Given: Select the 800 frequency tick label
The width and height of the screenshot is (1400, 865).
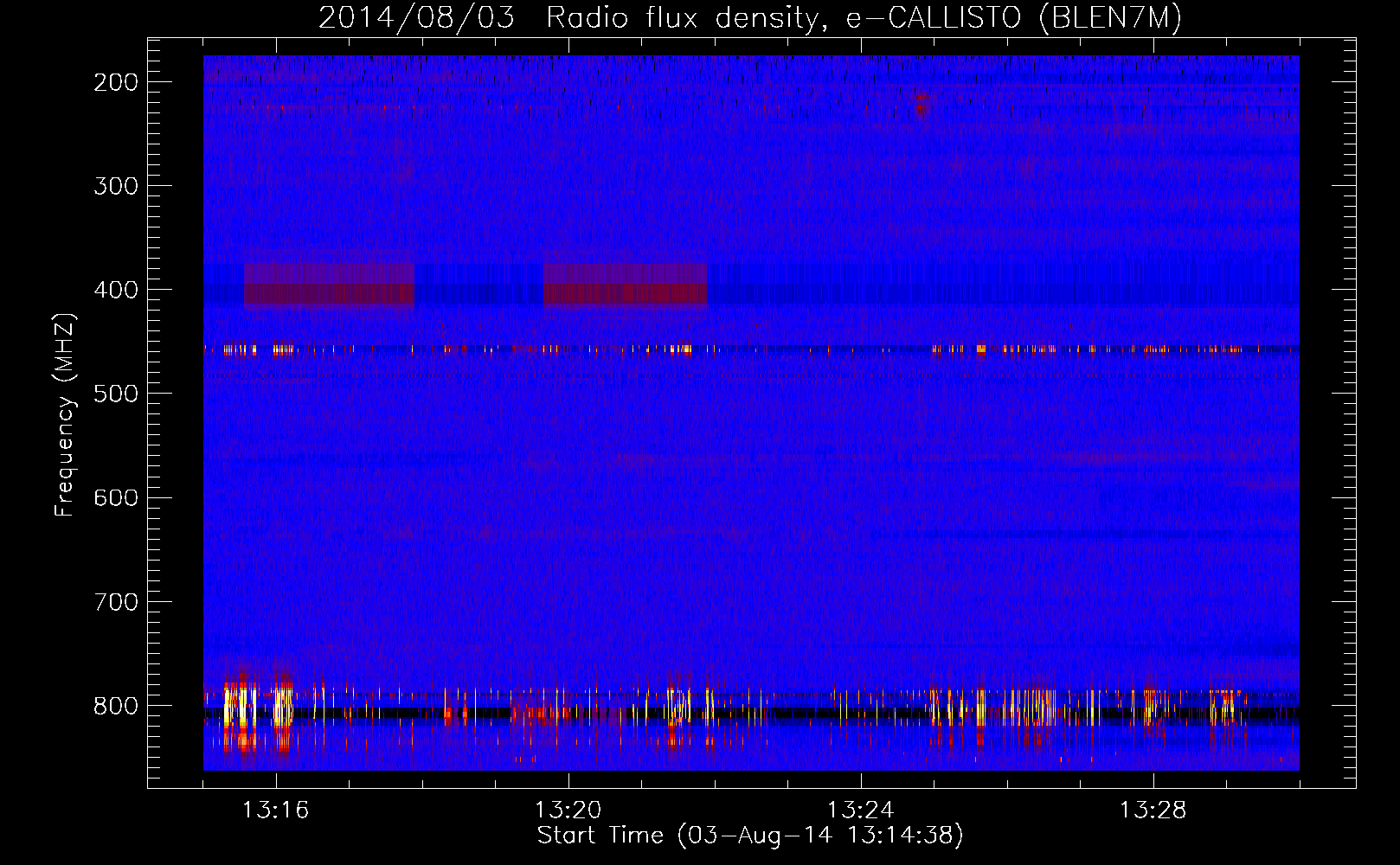Looking at the screenshot, I should [116, 705].
